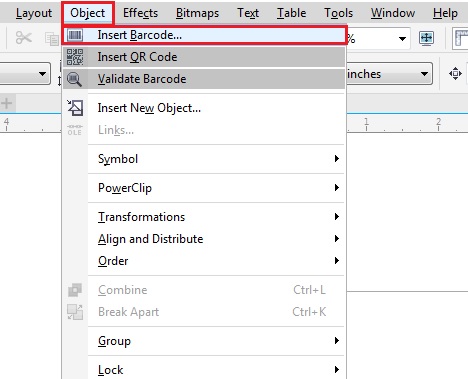Click the horizontal ruler mark 1
Viewport: 468px width, 379px height.
(366, 122)
